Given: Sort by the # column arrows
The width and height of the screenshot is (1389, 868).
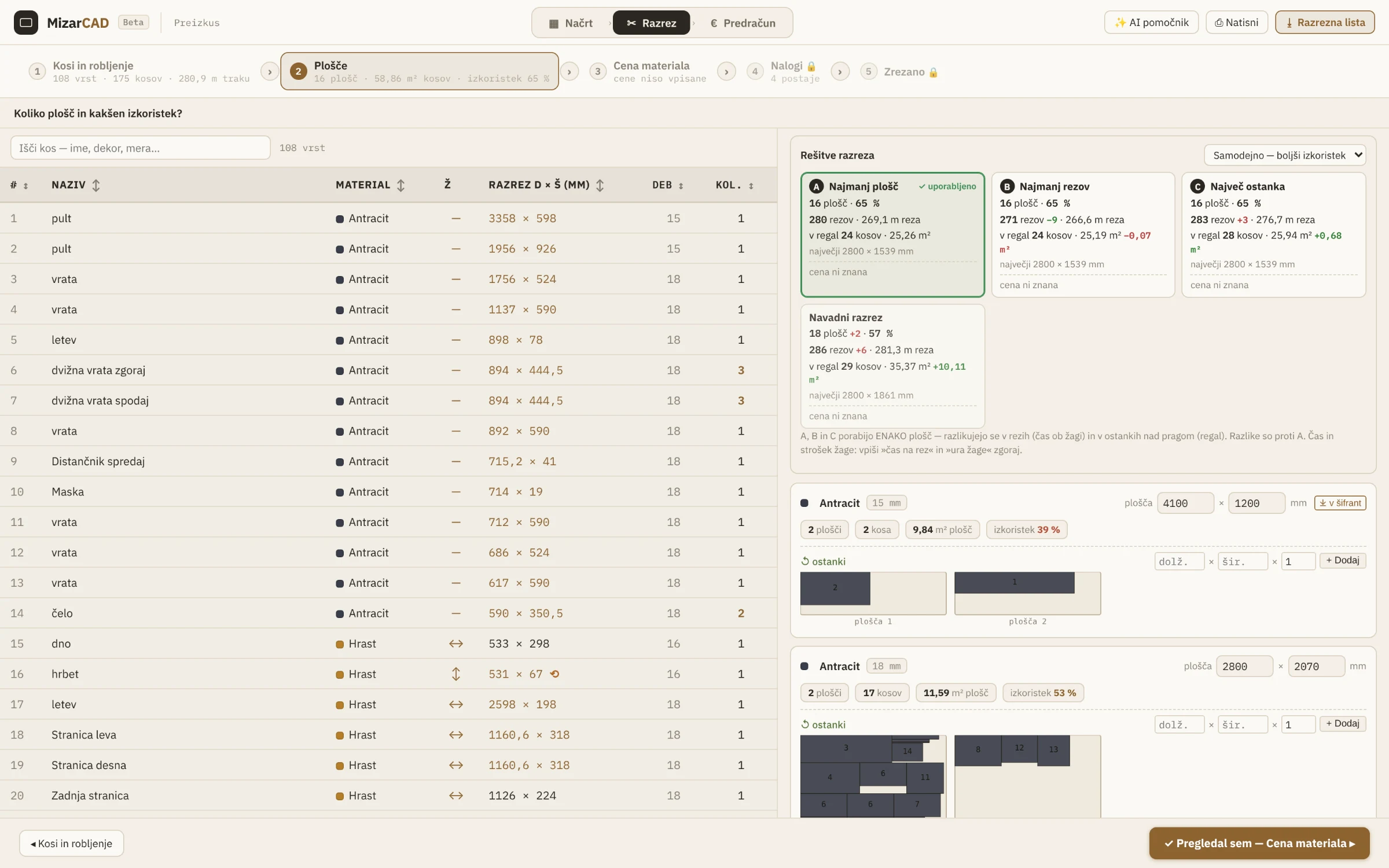Looking at the screenshot, I should [25, 186].
